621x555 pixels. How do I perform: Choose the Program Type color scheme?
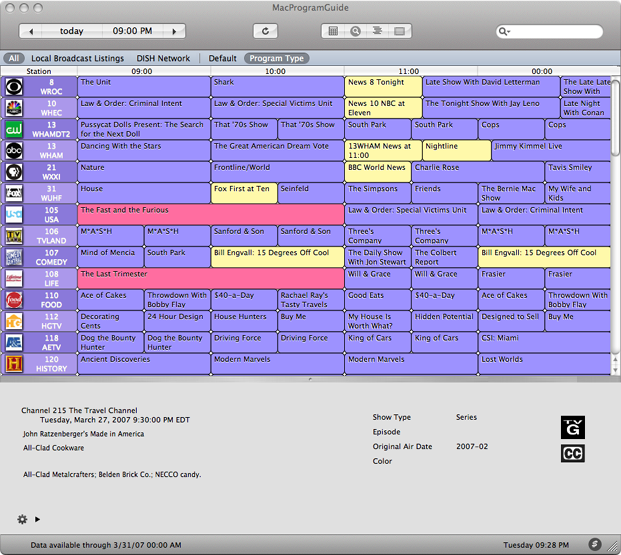(x=276, y=58)
